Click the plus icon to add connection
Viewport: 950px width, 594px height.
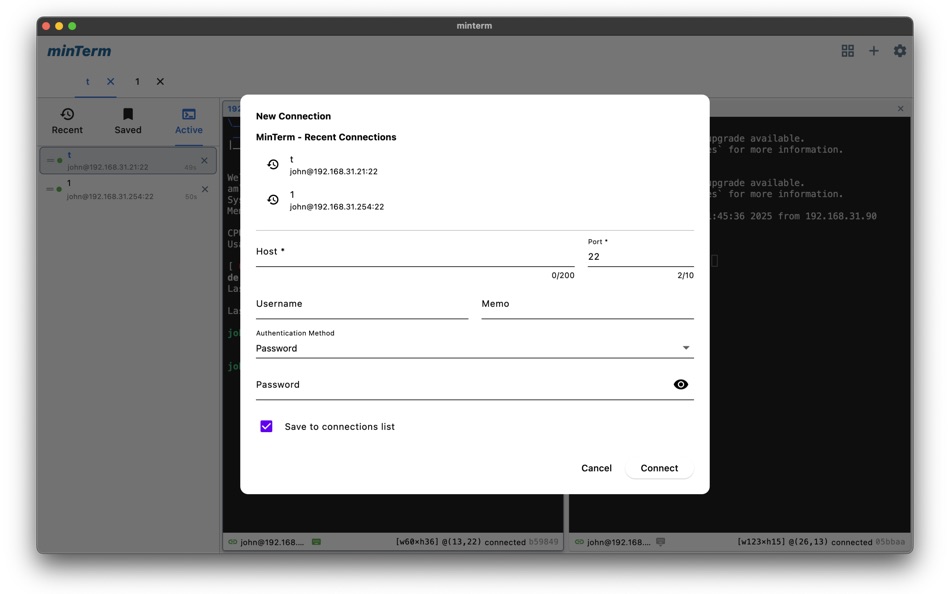(x=874, y=51)
